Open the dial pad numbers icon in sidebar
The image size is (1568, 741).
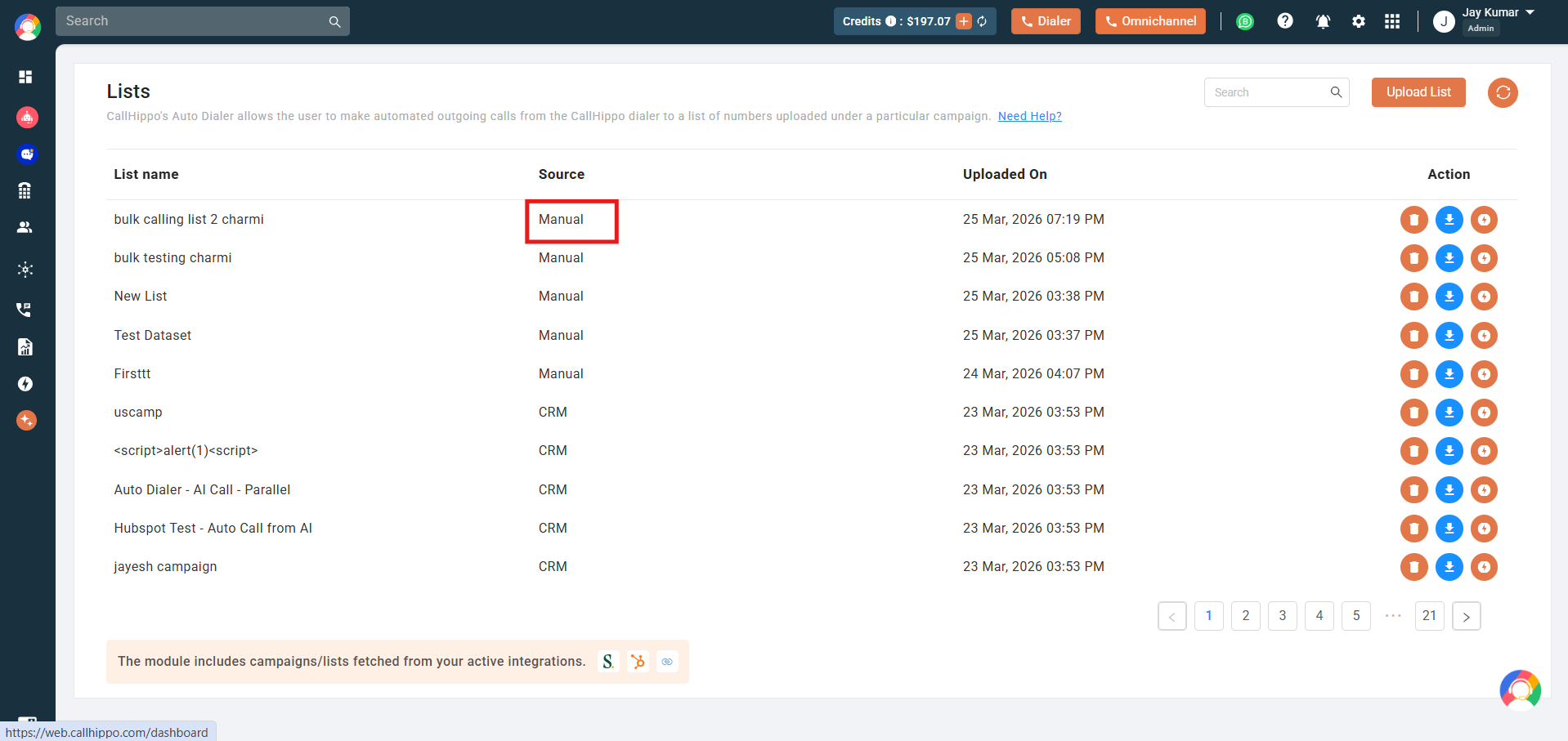[25, 190]
